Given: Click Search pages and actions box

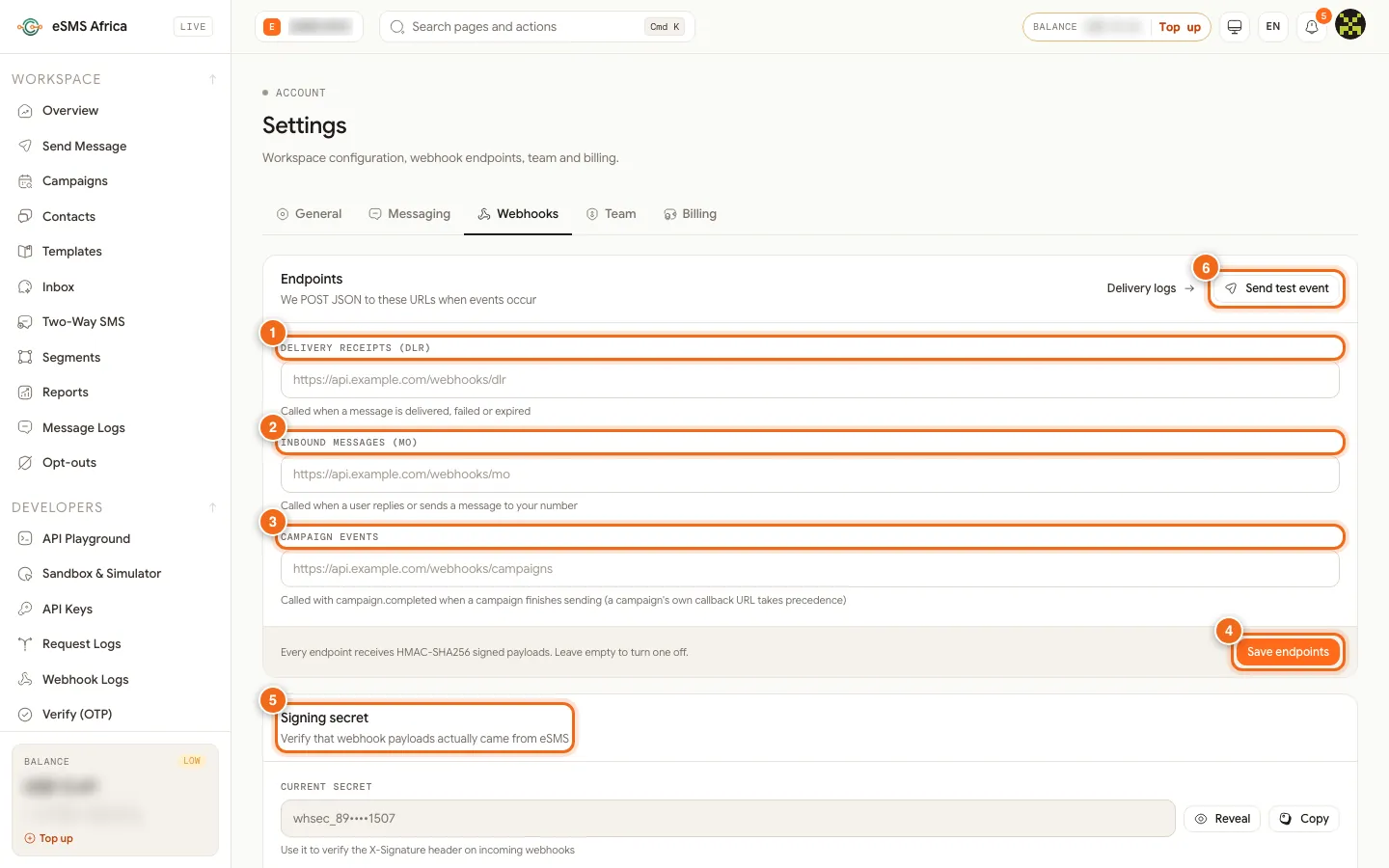Looking at the screenshot, I should 536,27.
